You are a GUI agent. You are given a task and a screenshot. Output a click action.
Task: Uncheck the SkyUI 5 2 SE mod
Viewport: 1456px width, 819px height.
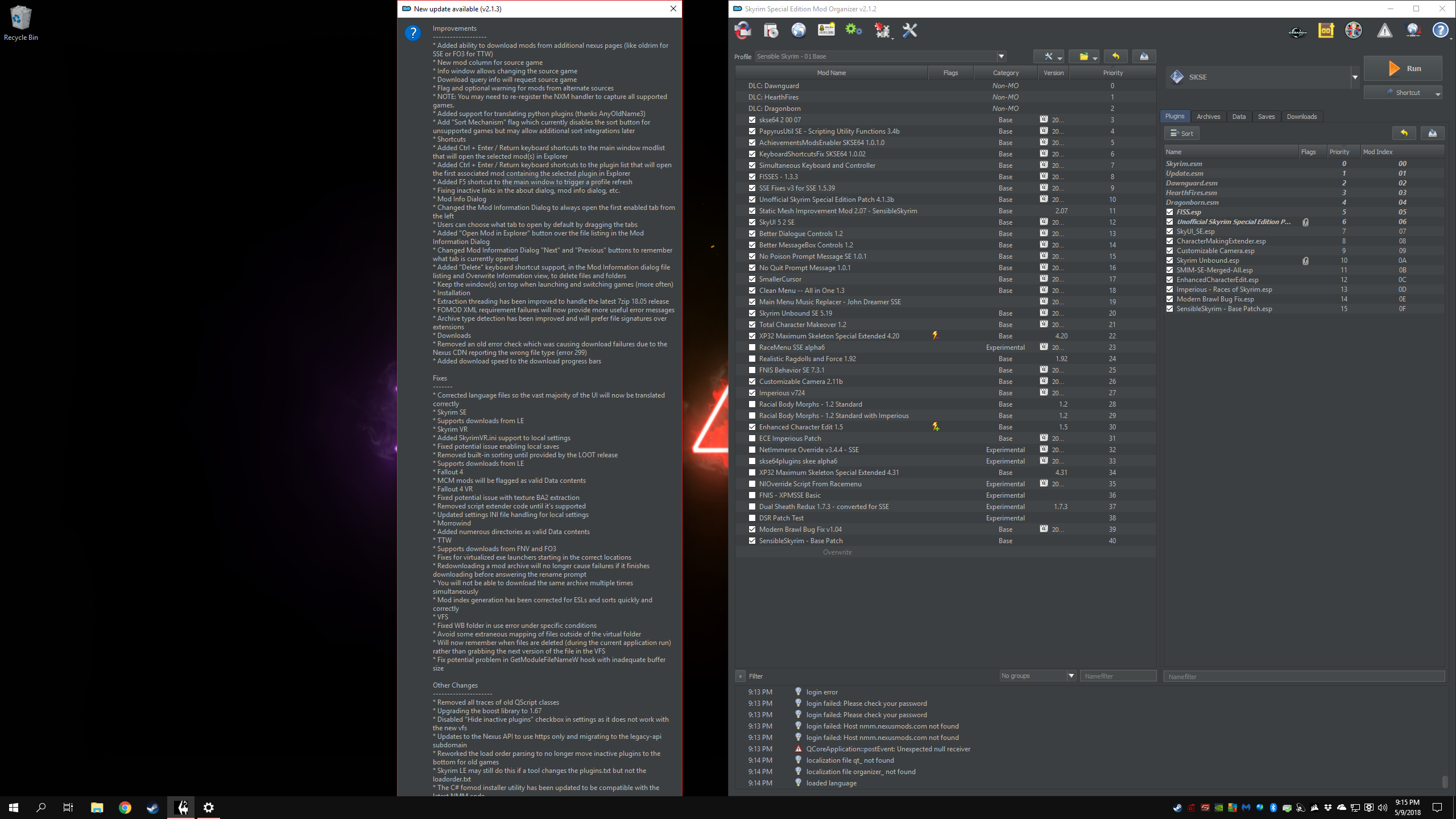[x=752, y=222]
